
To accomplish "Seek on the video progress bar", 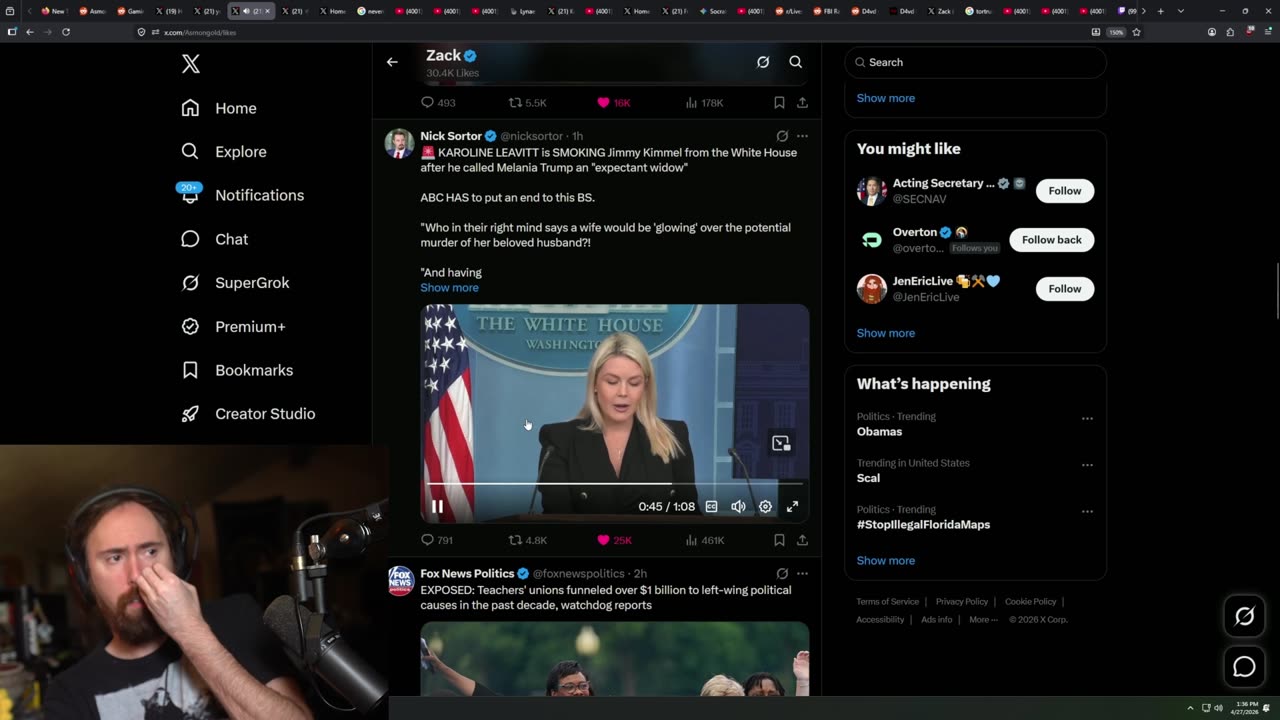I will (x=614, y=484).
